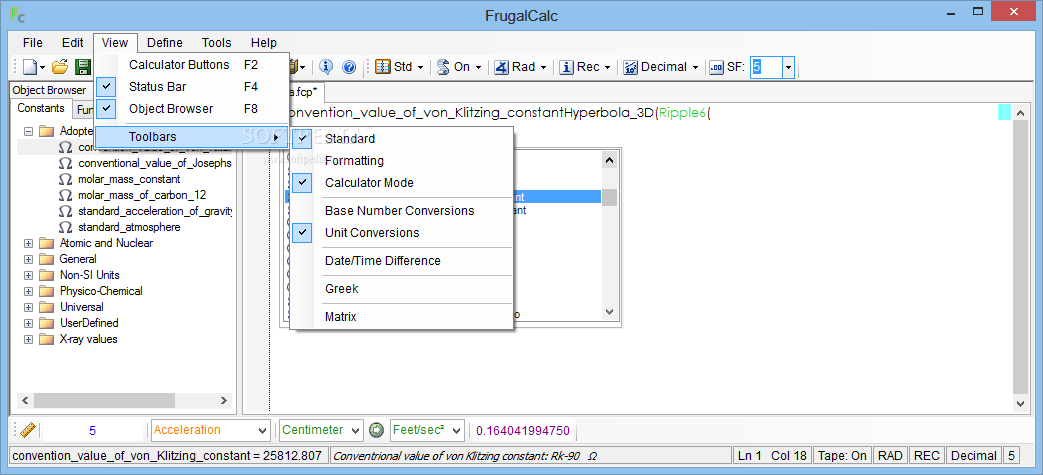Click the Tape: On status bar cell
Viewport: 1043px width, 475px height.
841,456
